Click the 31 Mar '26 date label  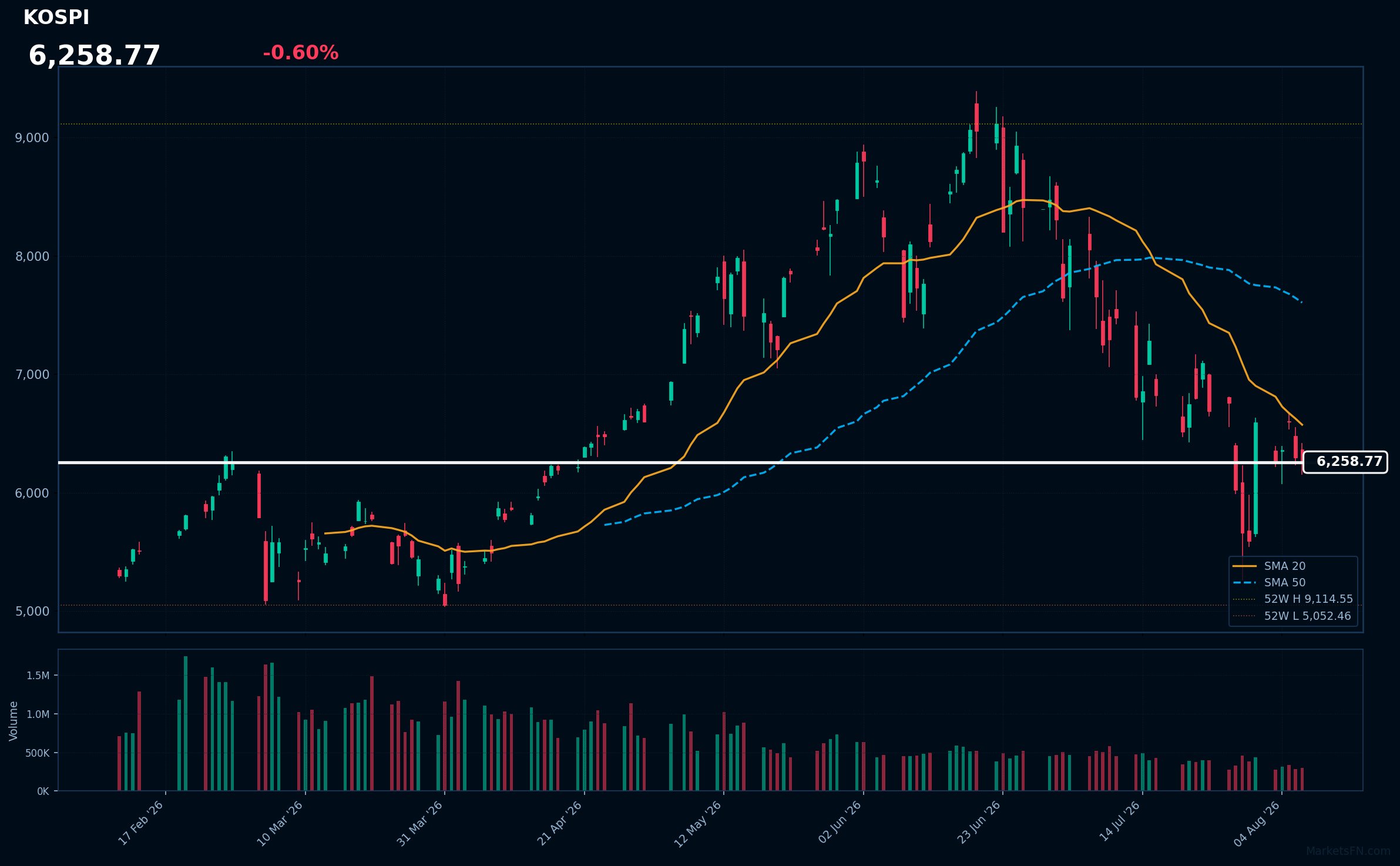pos(420,824)
